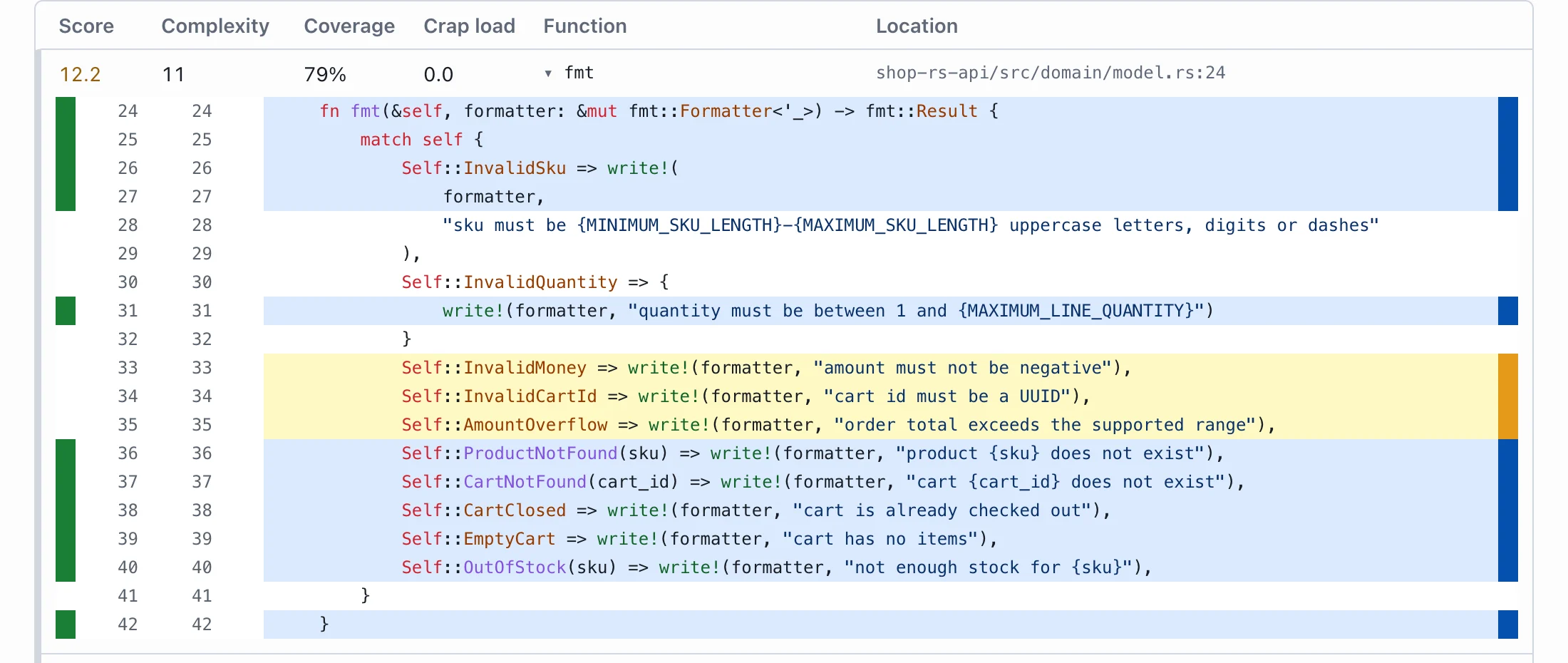Click the Self::CartClosed code line

pyautogui.click(x=880, y=510)
